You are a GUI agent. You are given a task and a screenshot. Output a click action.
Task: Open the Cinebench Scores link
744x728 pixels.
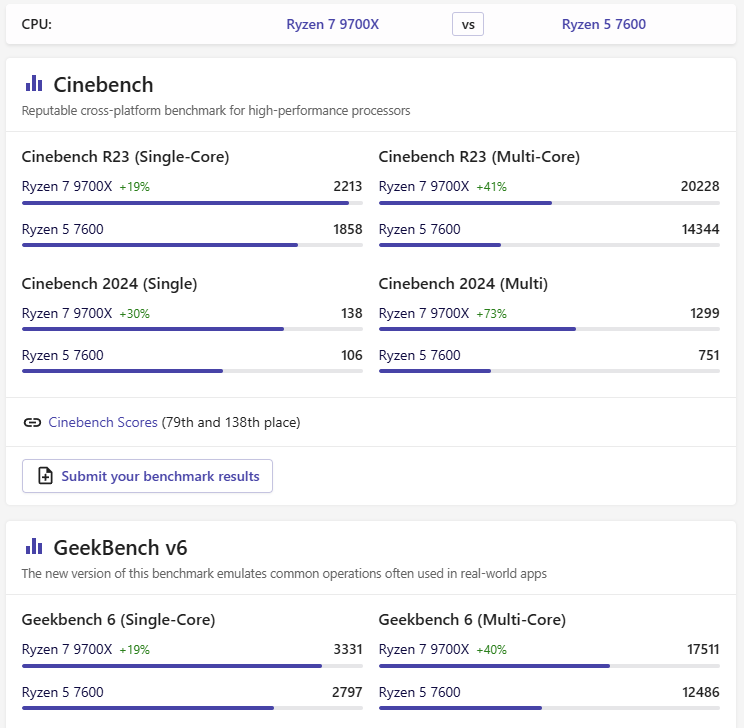[103, 423]
